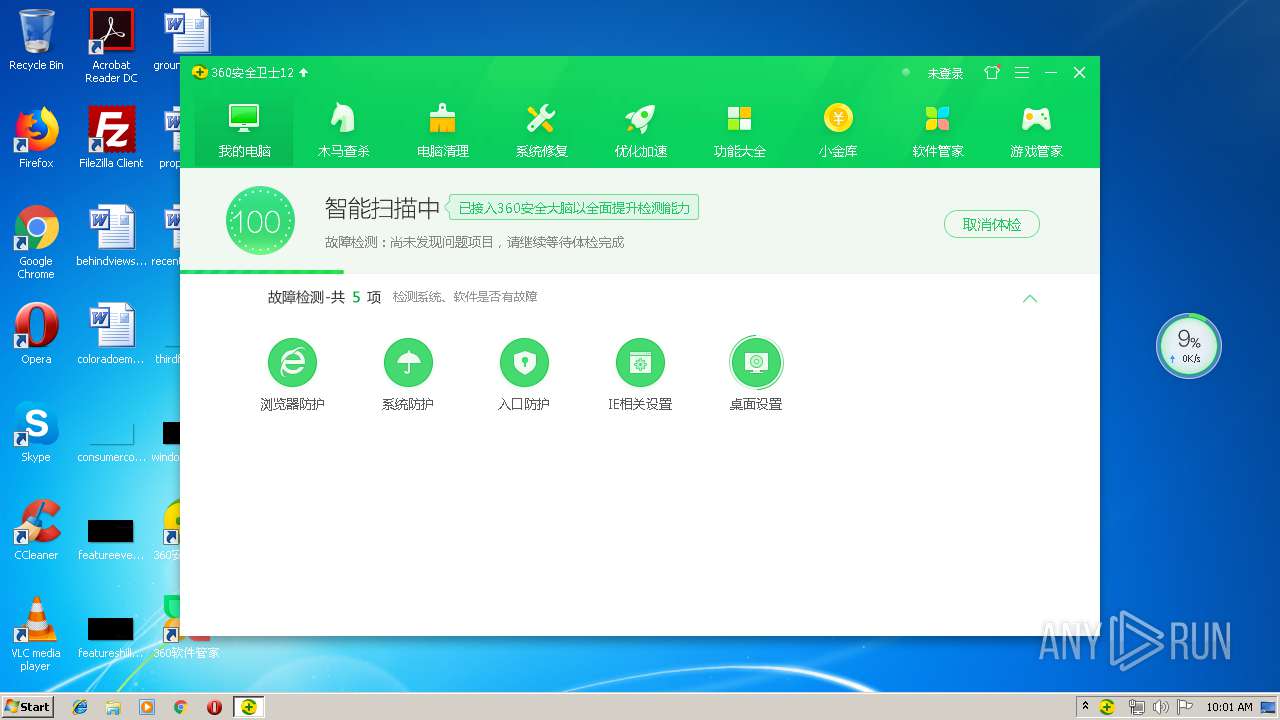Open the VLC media player desktop icon

coord(36,634)
